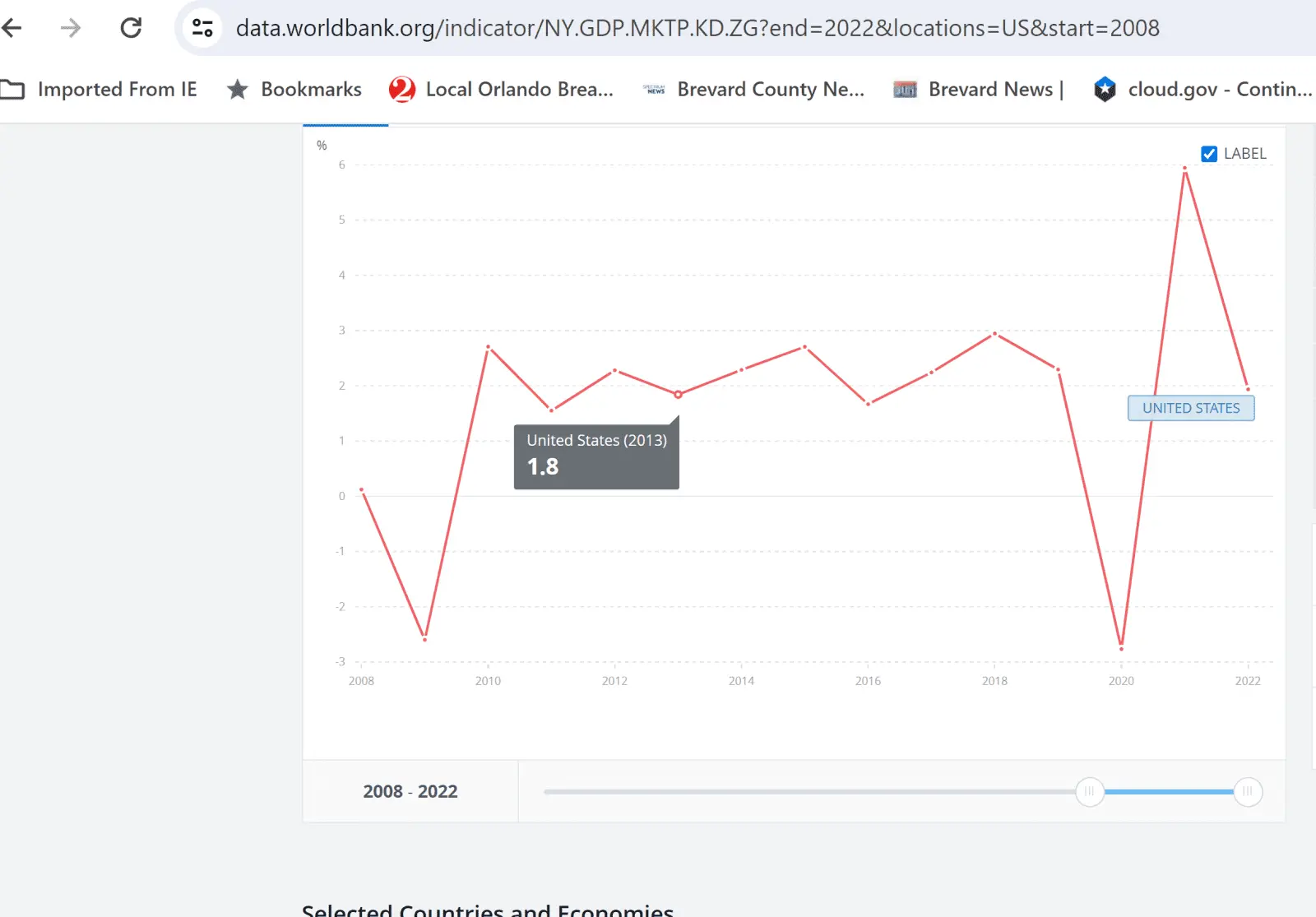Click the UNITED STATES series label
This screenshot has height=917, width=1316.
click(x=1191, y=408)
